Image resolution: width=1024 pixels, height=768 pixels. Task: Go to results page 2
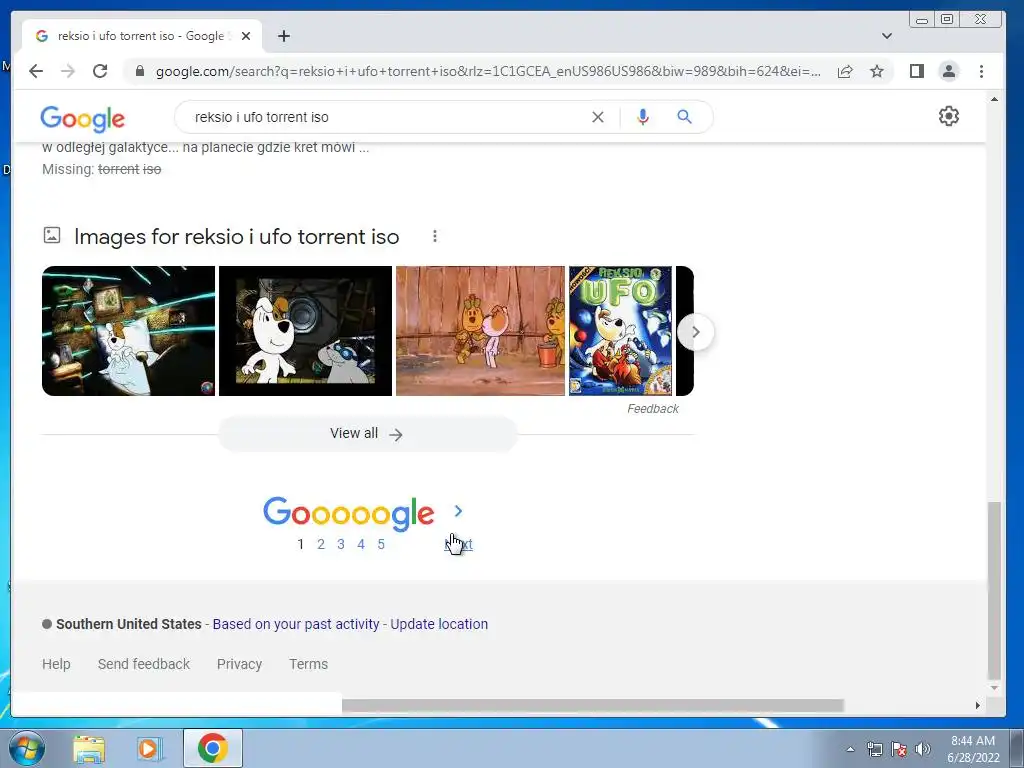coord(321,544)
